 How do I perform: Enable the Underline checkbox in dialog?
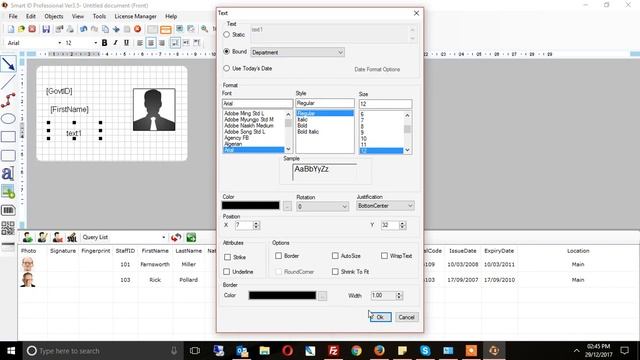click(x=227, y=271)
